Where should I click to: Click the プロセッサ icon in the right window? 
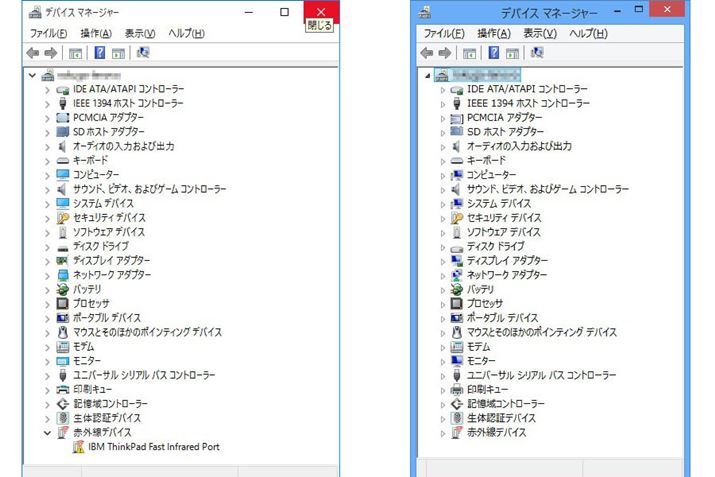[457, 304]
